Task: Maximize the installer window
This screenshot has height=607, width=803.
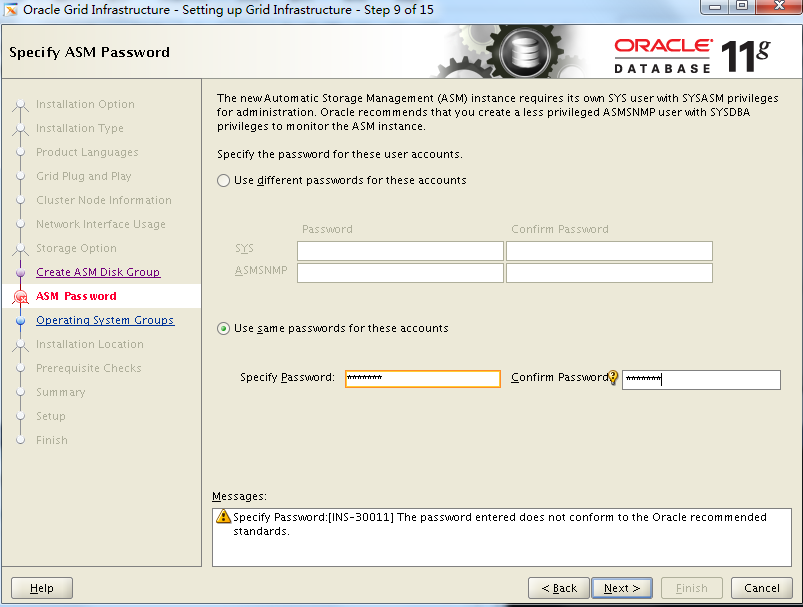Action: click(742, 6)
